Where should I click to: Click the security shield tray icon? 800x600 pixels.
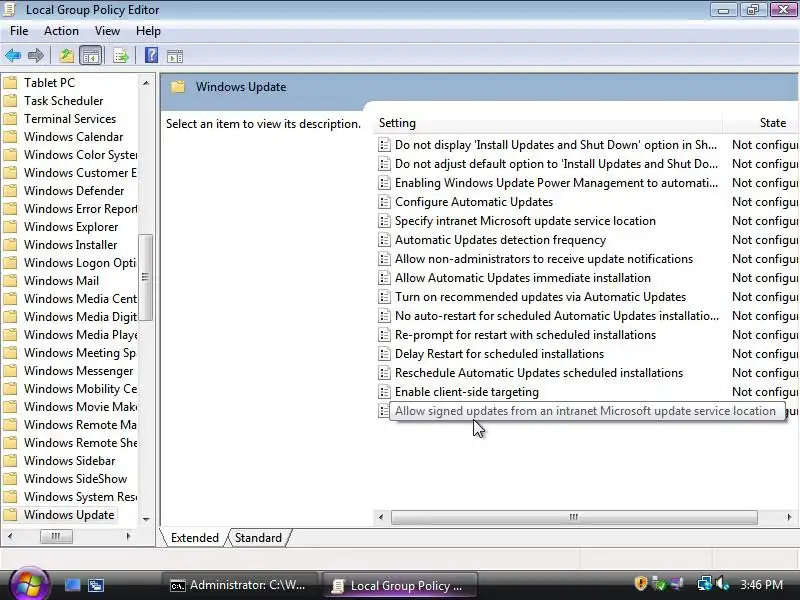tap(641, 584)
